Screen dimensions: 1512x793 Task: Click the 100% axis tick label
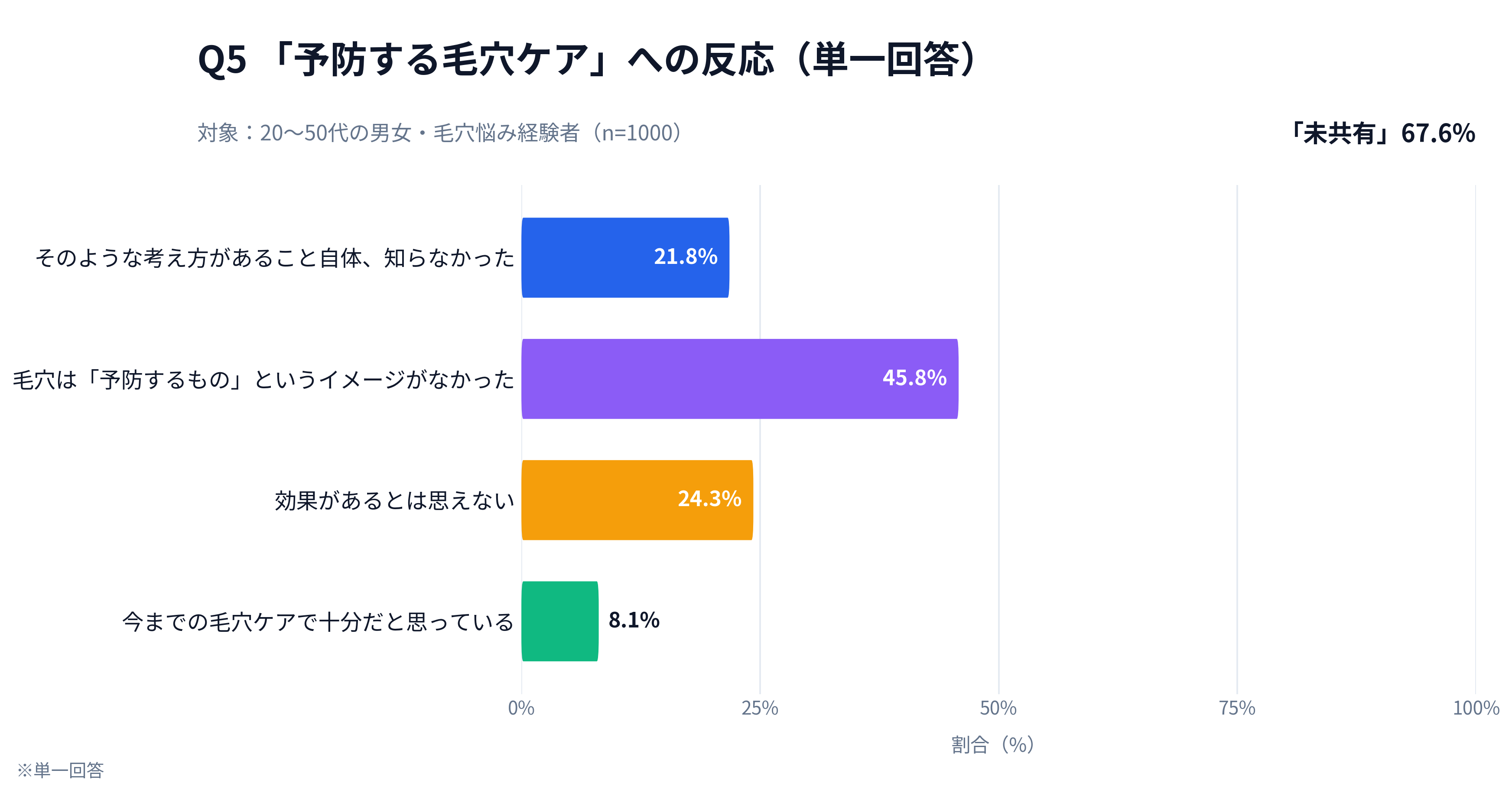(1475, 708)
